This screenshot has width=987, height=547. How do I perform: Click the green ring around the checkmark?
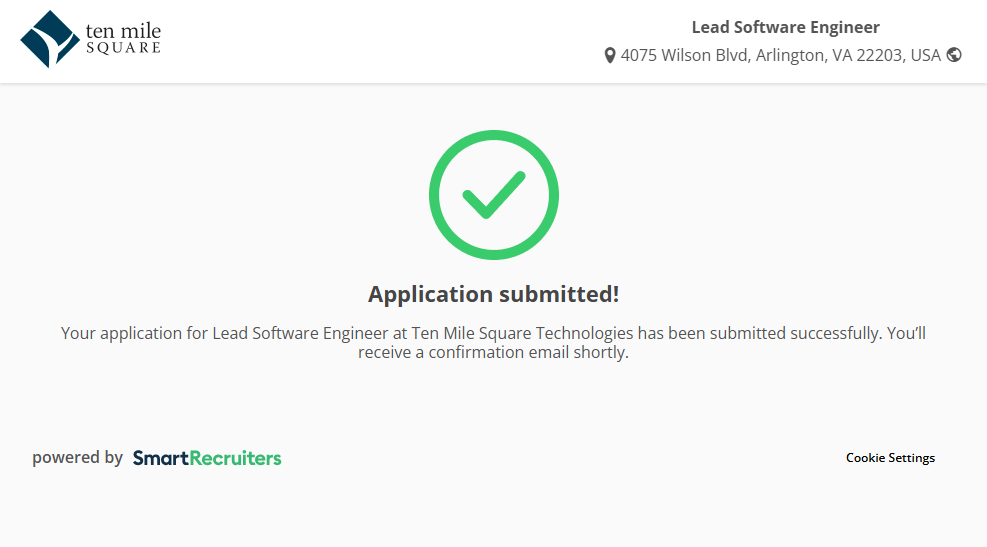[x=435, y=195]
